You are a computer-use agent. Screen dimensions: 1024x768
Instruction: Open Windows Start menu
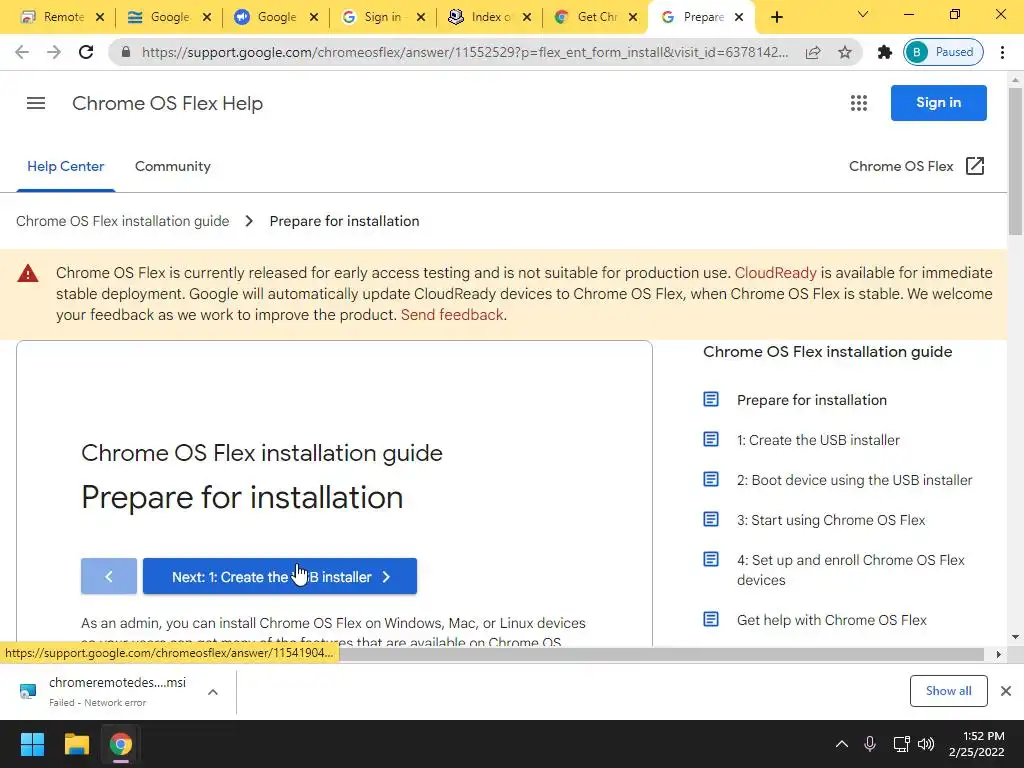click(x=32, y=744)
